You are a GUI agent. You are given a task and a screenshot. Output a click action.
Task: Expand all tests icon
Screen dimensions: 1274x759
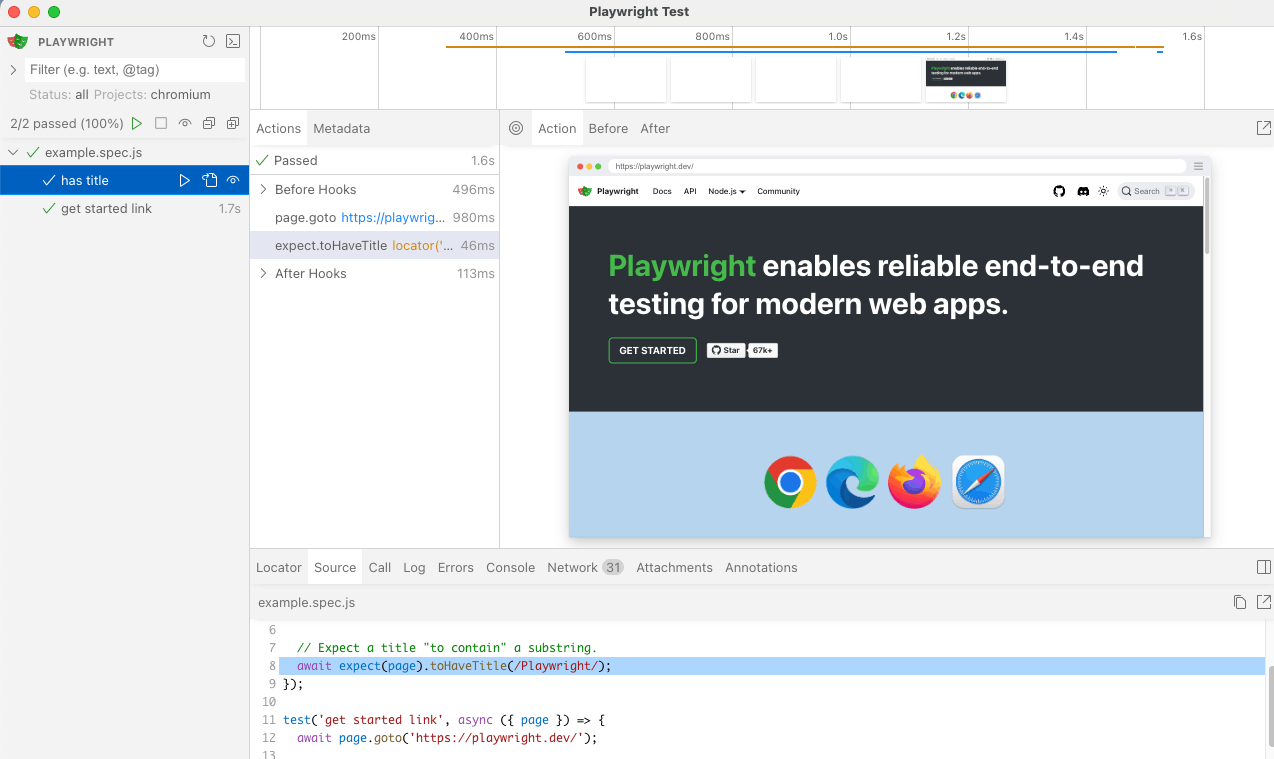[x=233, y=124]
